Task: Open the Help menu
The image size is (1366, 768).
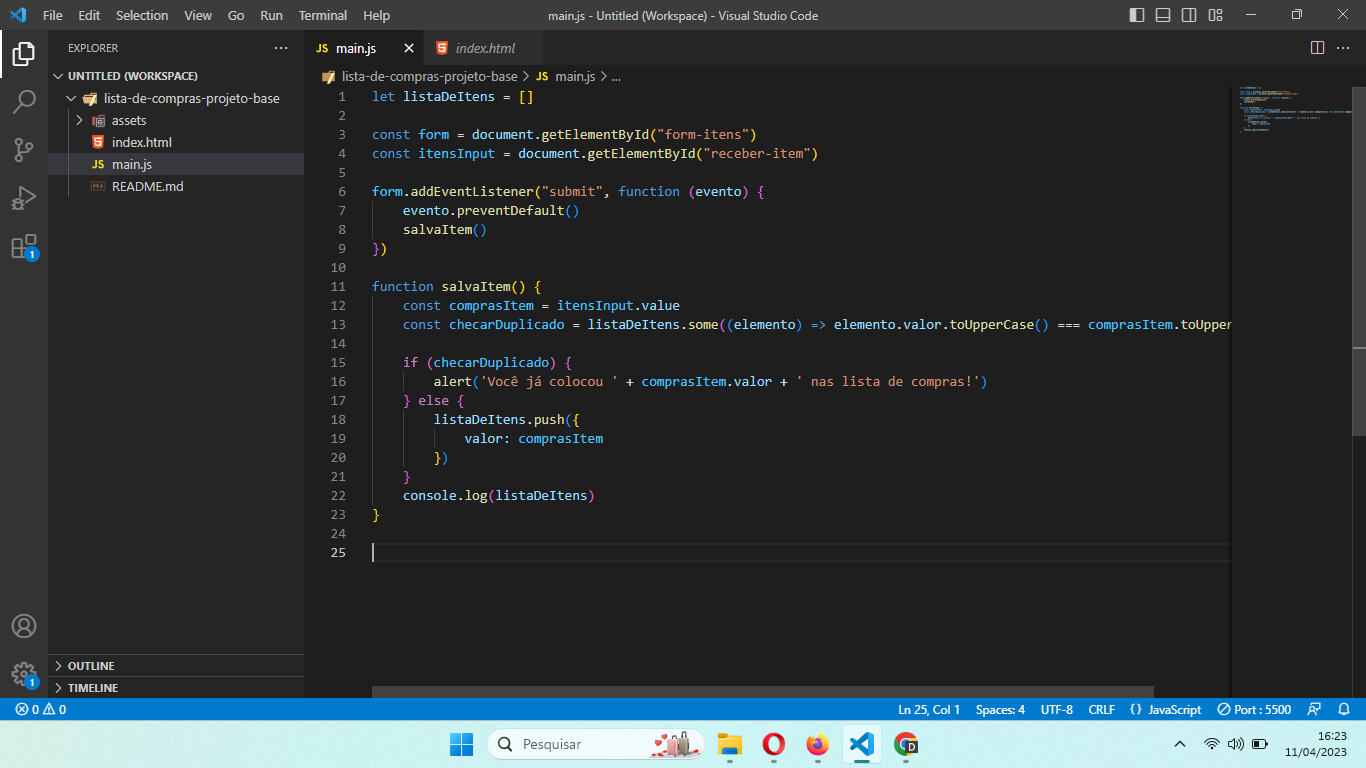Action: tap(377, 15)
